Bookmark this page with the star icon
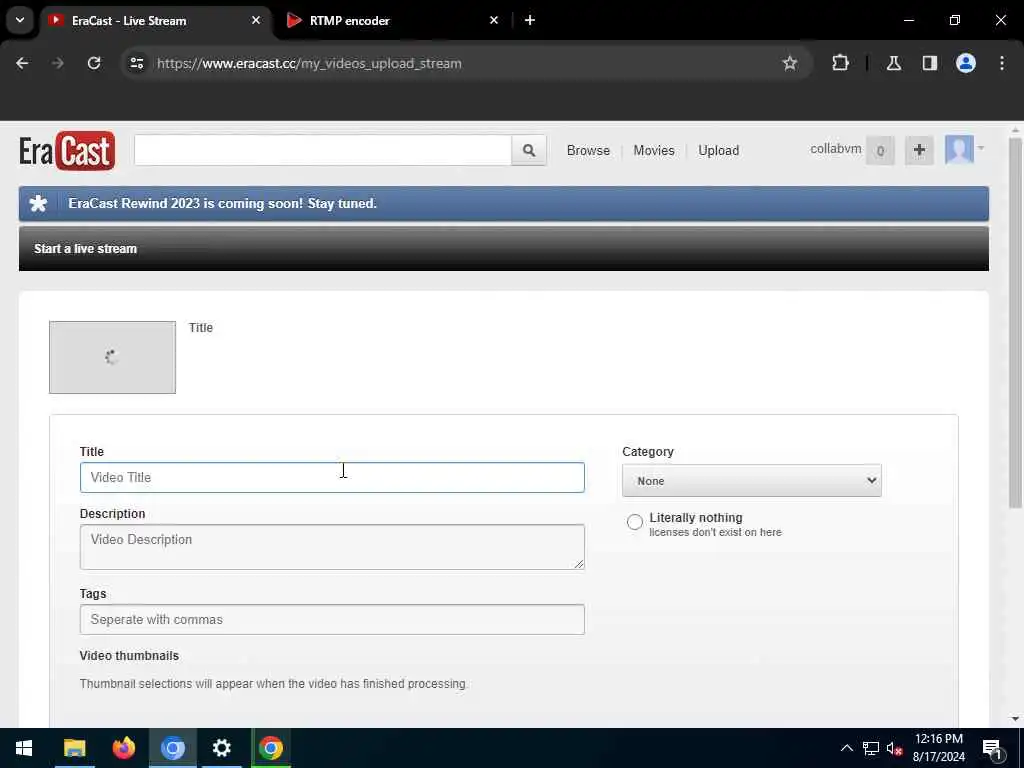The height and width of the screenshot is (768, 1024). click(x=790, y=63)
